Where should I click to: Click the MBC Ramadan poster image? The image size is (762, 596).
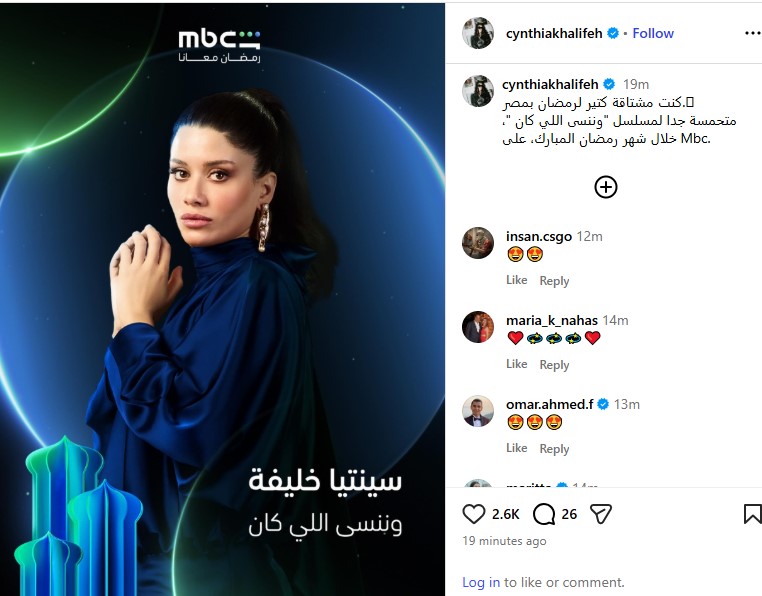(x=222, y=299)
